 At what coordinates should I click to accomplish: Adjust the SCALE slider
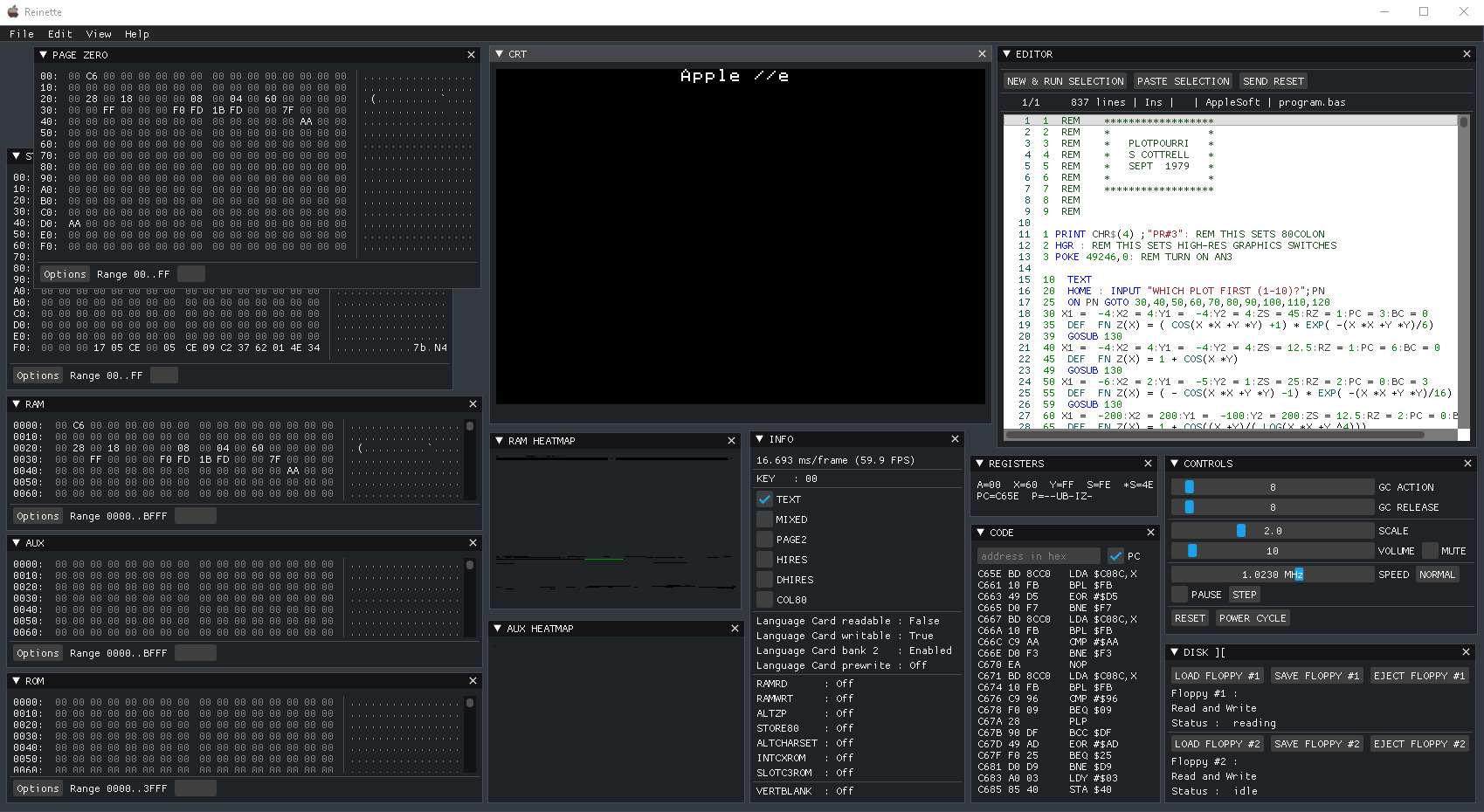click(x=1273, y=531)
